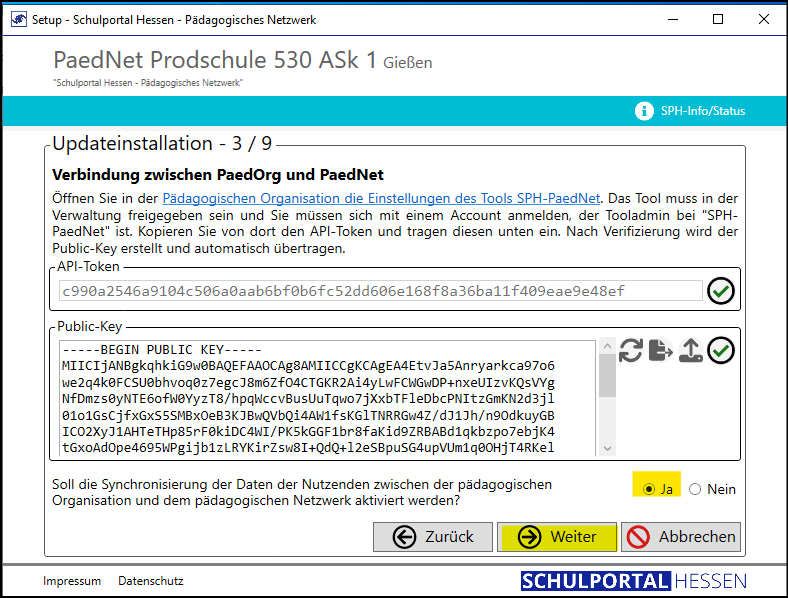Click inside the Public-Key text area
788x598 pixels.
(328, 398)
